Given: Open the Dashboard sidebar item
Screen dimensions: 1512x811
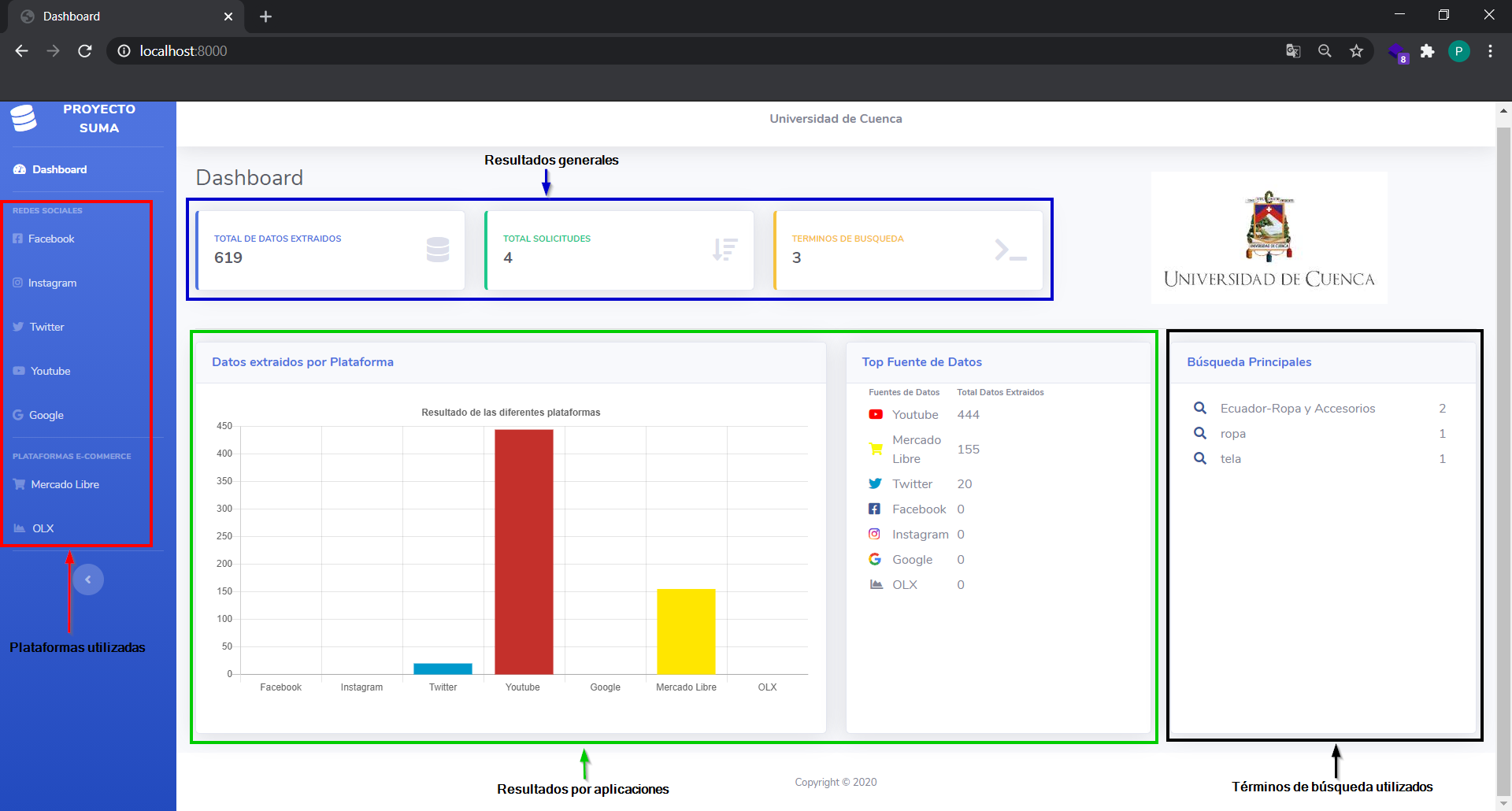Looking at the screenshot, I should pos(50,169).
